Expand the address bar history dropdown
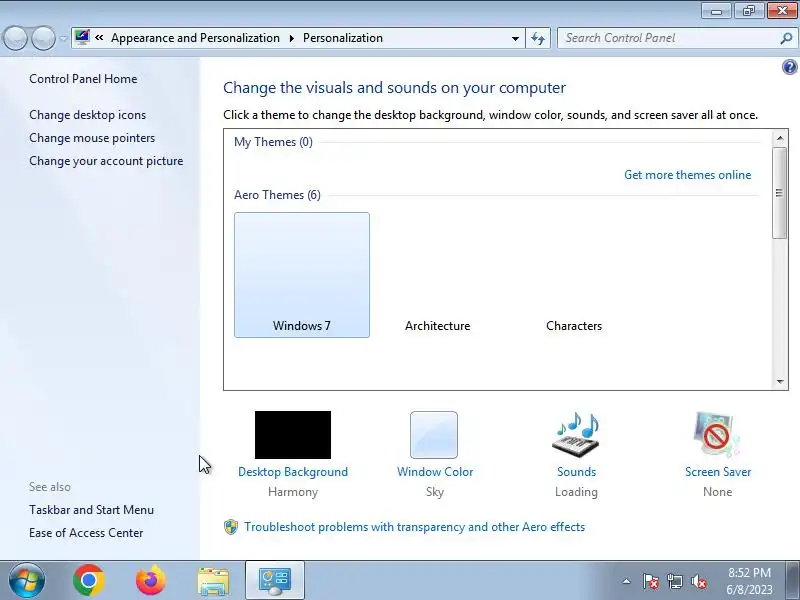 (x=515, y=38)
